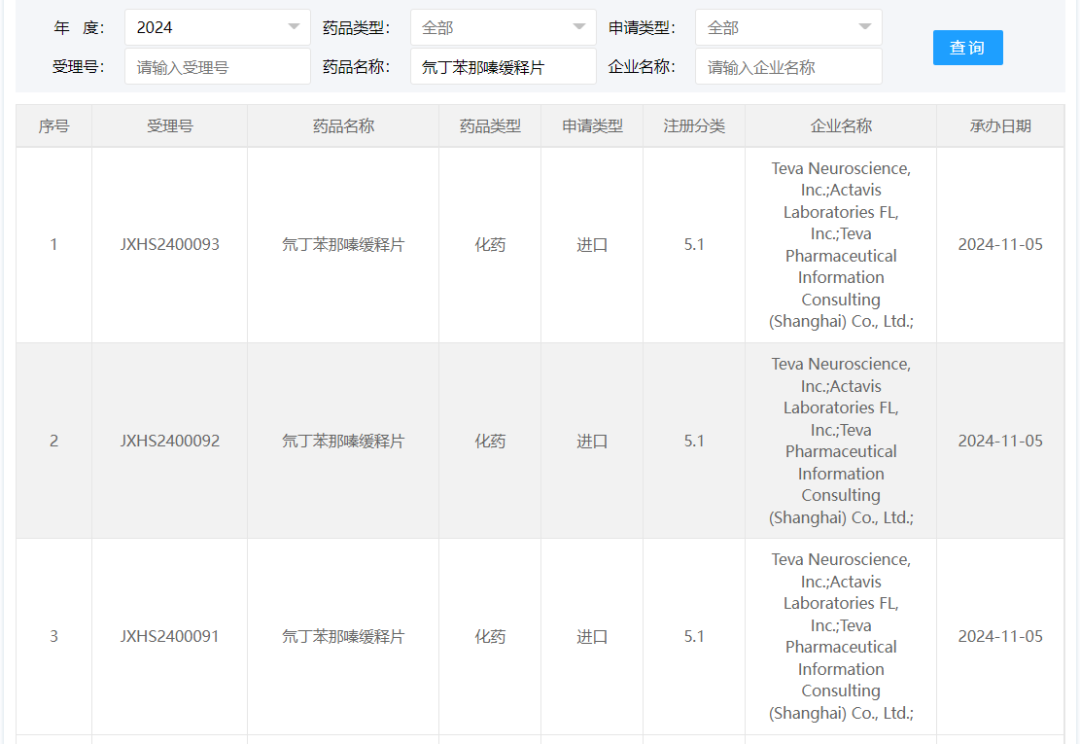Click row number 2 cell
Image resolution: width=1080 pixels, height=744 pixels.
(54, 441)
